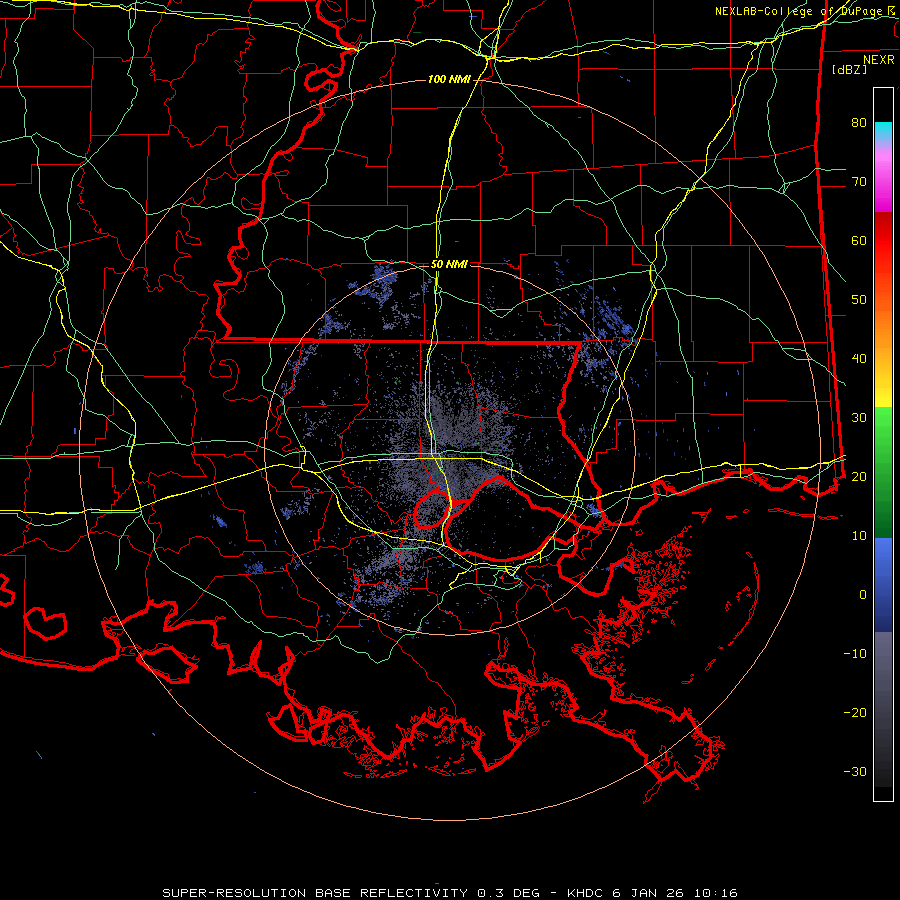Screen dimensions: 900x900
Task: Click the 0 dBZ legend value
Action: [x=863, y=595]
